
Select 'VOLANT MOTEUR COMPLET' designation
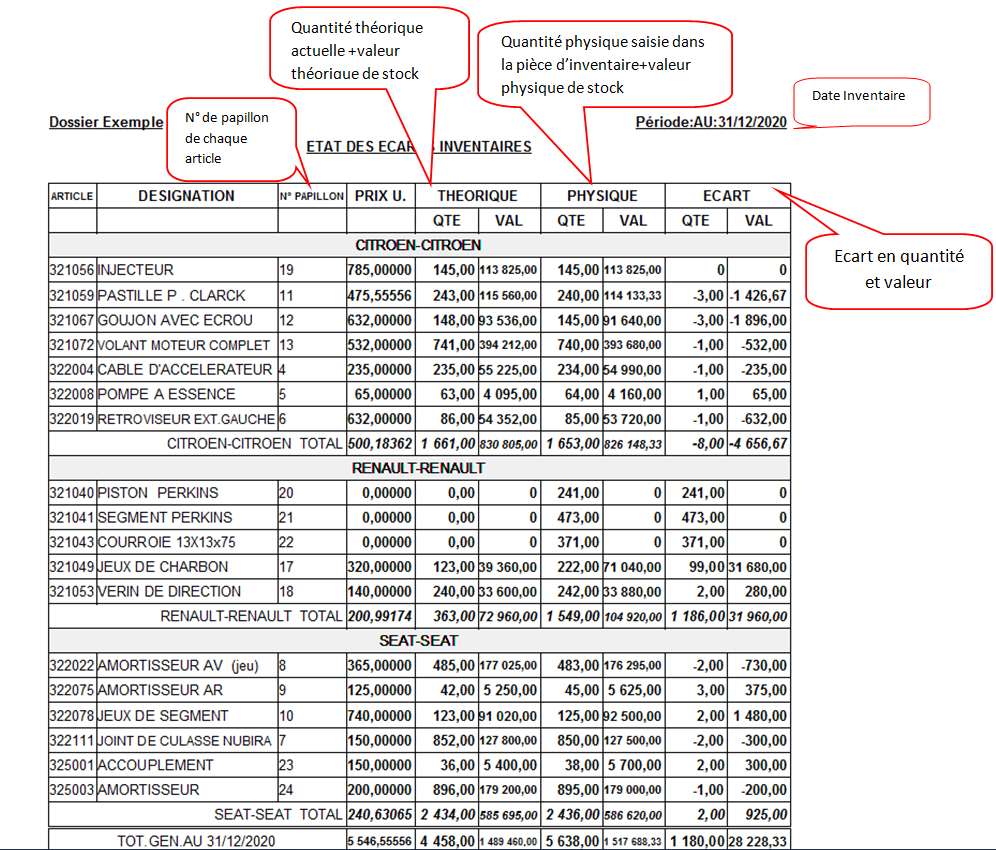point(184,345)
